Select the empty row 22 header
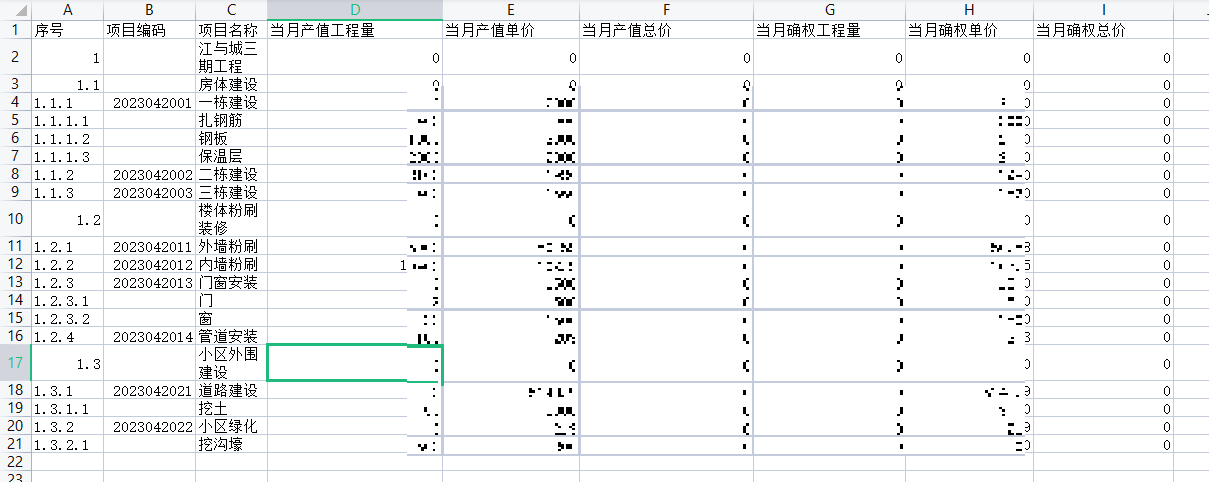The height and width of the screenshot is (482, 1209). point(16,461)
